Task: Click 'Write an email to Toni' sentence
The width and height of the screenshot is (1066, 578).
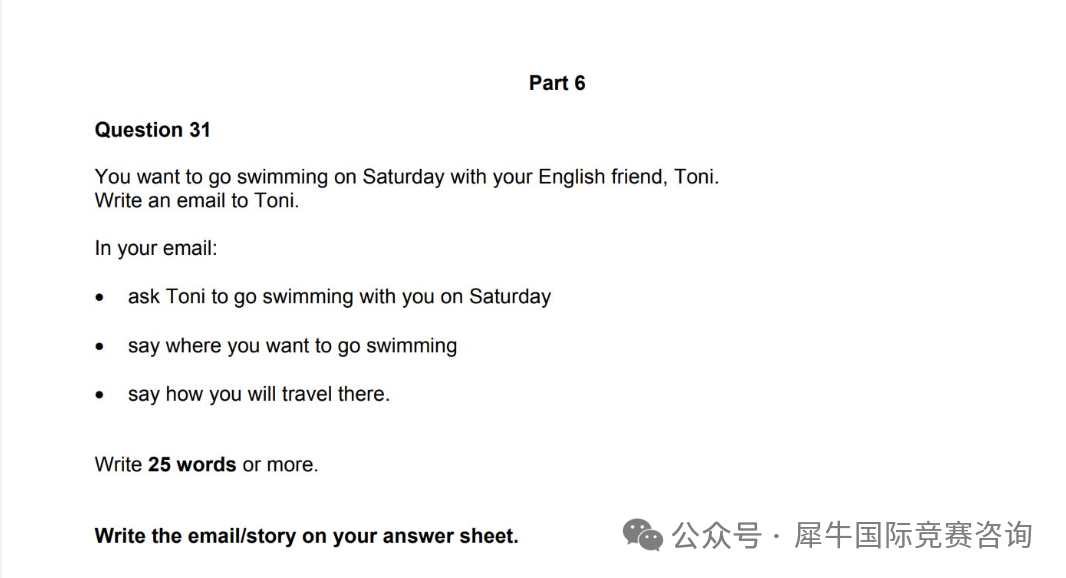Action: pos(197,201)
